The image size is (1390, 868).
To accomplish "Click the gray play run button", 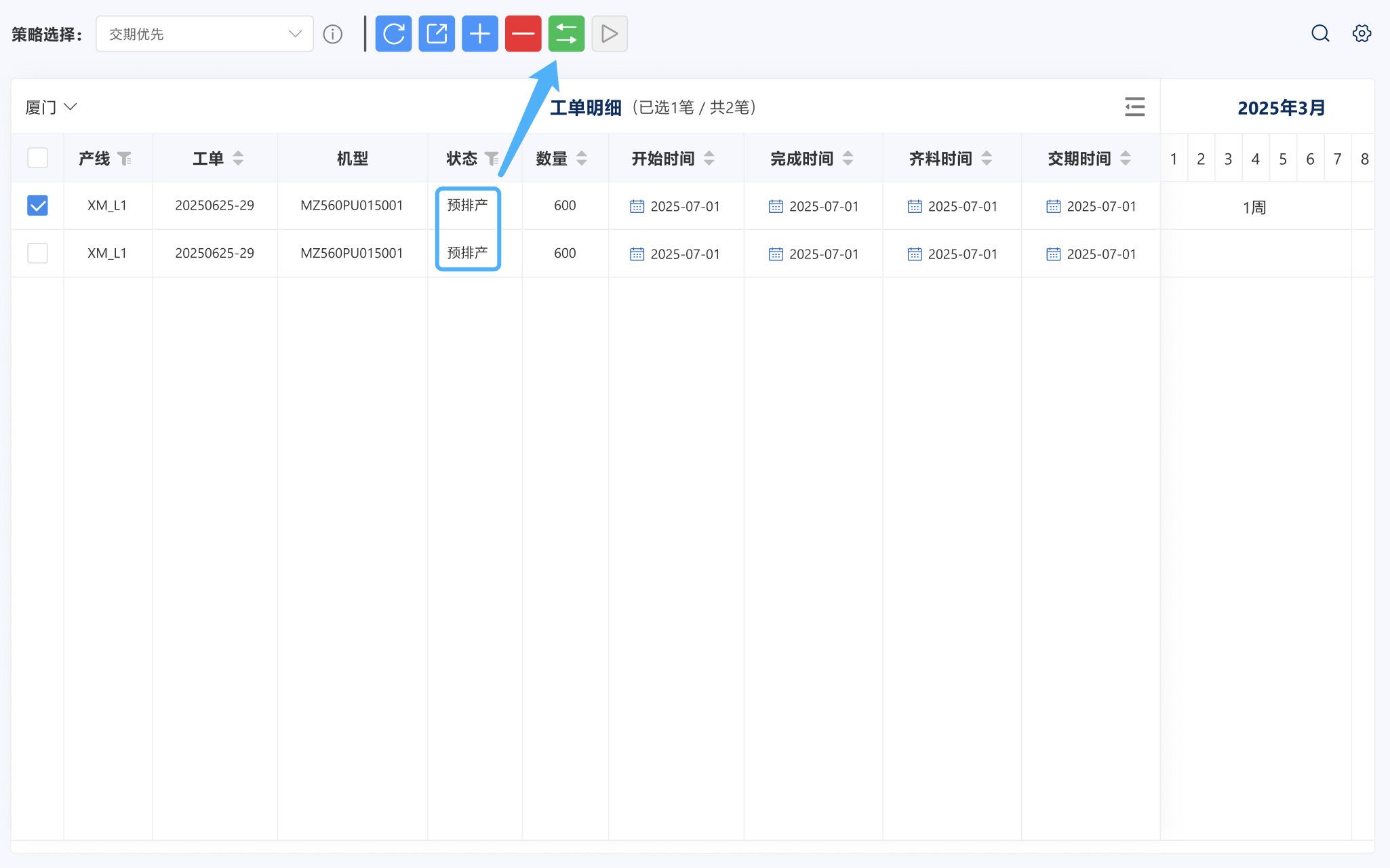I will click(x=610, y=34).
